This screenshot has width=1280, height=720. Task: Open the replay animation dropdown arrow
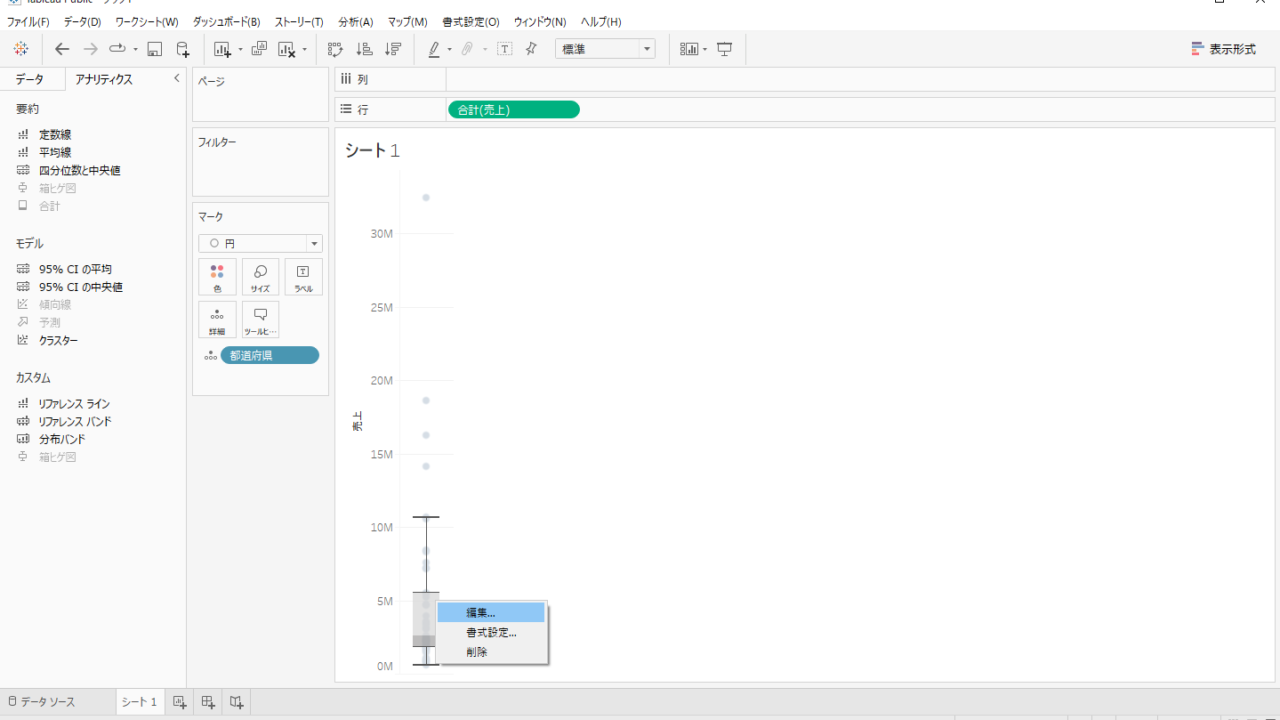point(135,49)
